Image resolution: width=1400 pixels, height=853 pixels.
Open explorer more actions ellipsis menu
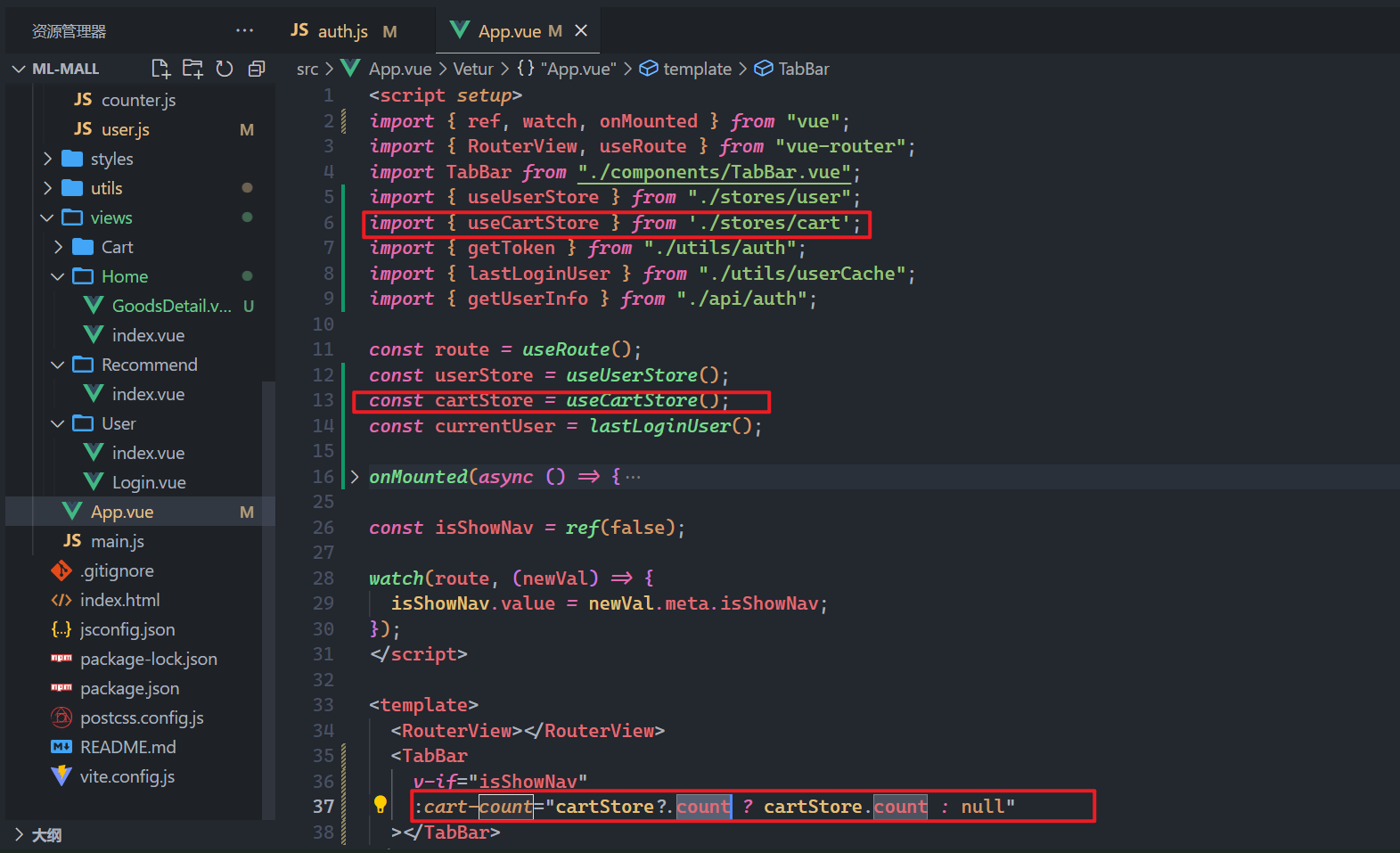coord(245,30)
